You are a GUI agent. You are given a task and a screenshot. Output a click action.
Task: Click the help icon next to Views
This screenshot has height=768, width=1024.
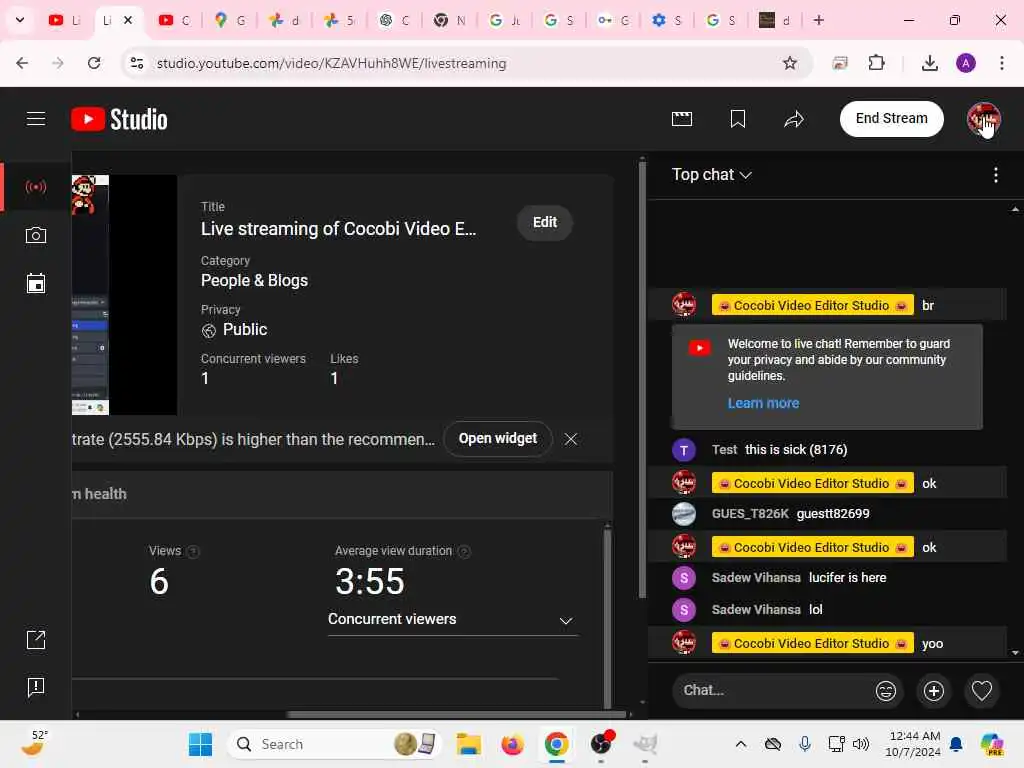coord(193,552)
